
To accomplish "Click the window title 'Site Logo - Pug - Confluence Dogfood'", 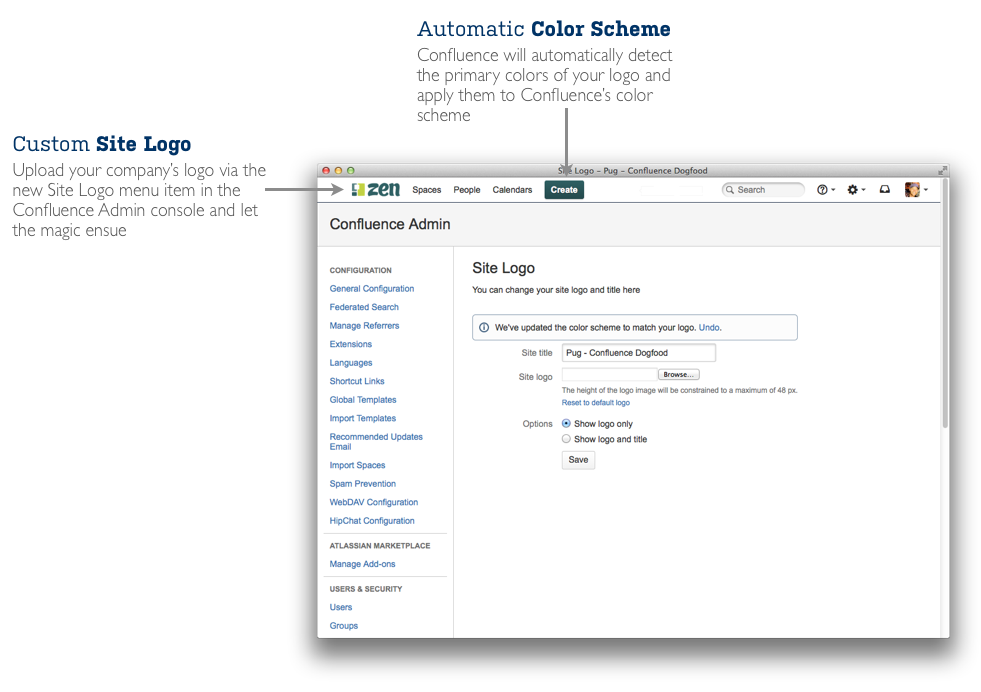I will click(x=633, y=170).
